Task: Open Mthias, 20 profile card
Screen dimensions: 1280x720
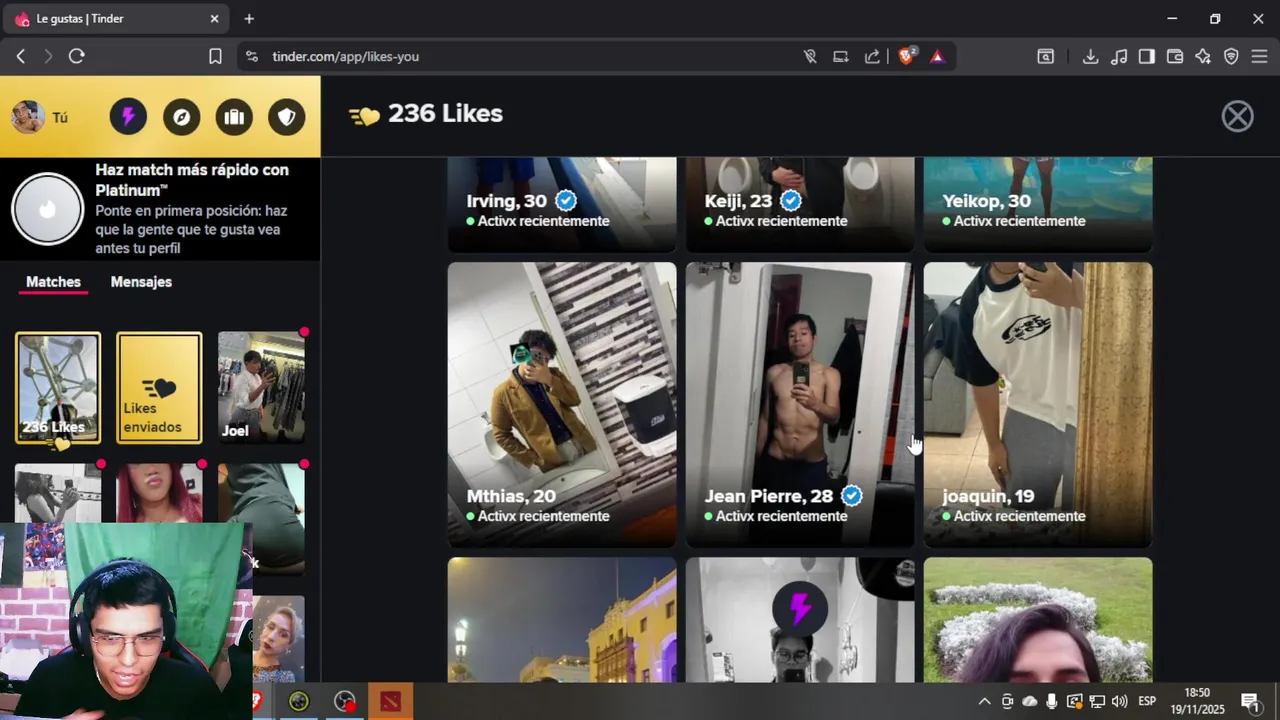Action: tap(562, 404)
